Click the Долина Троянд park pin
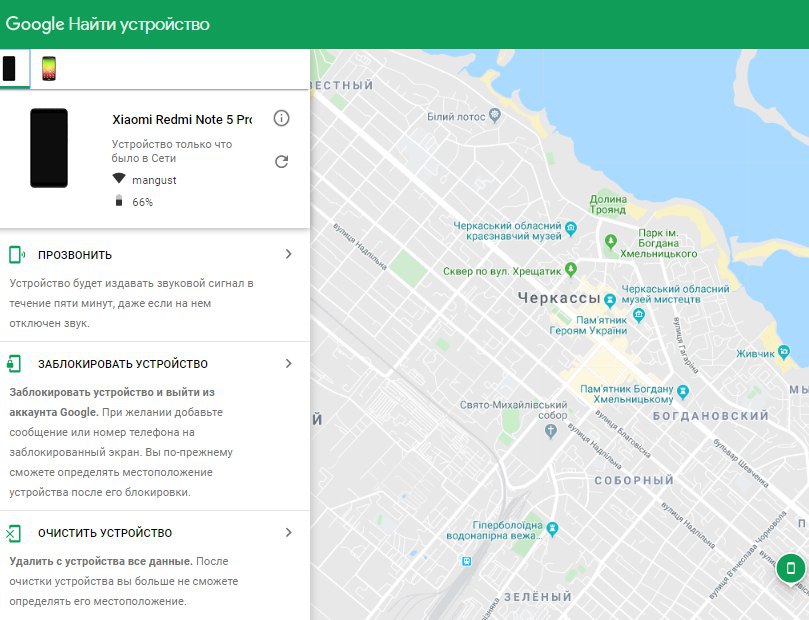The width and height of the screenshot is (809, 620). coord(610,241)
